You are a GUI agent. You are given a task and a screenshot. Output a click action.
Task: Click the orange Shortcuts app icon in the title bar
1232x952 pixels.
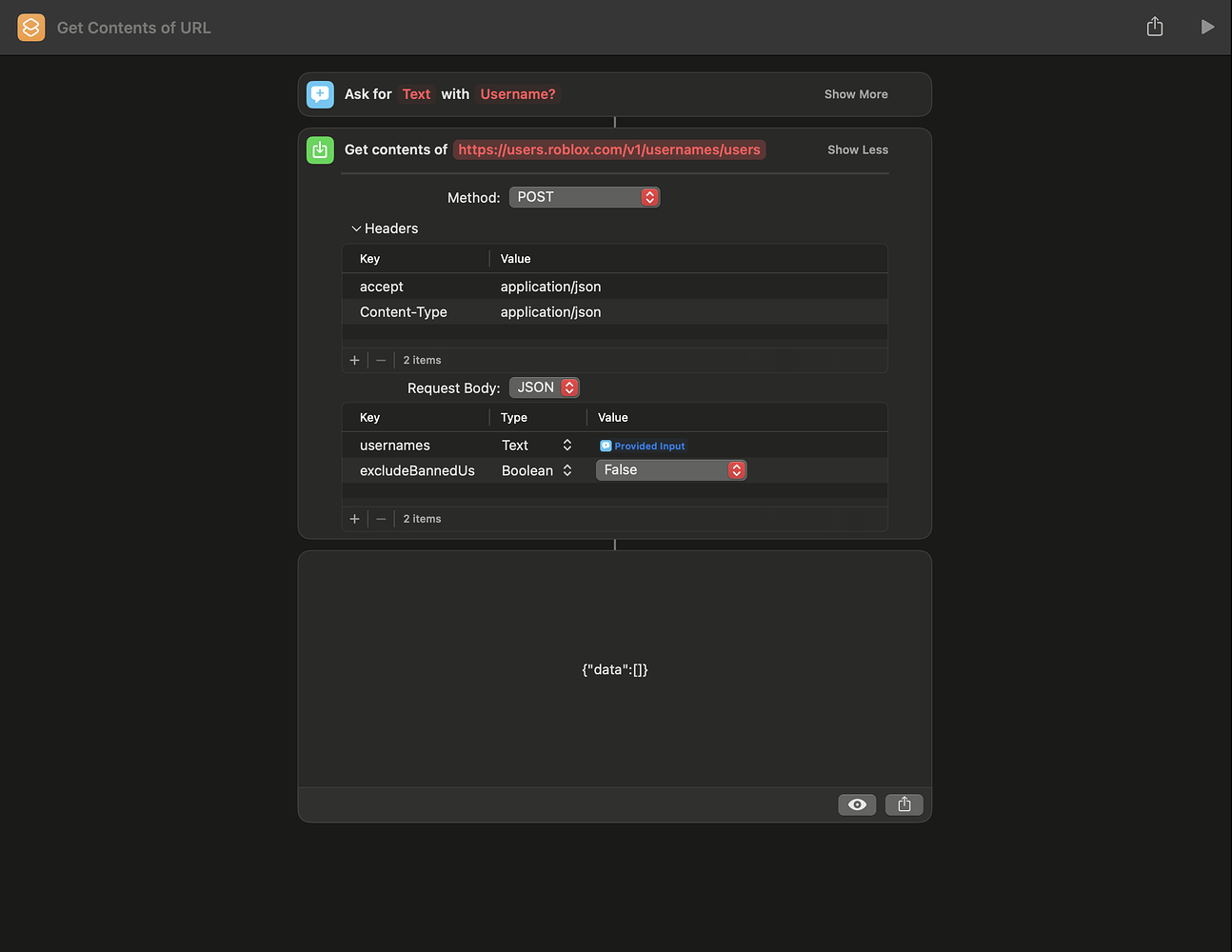[30, 27]
